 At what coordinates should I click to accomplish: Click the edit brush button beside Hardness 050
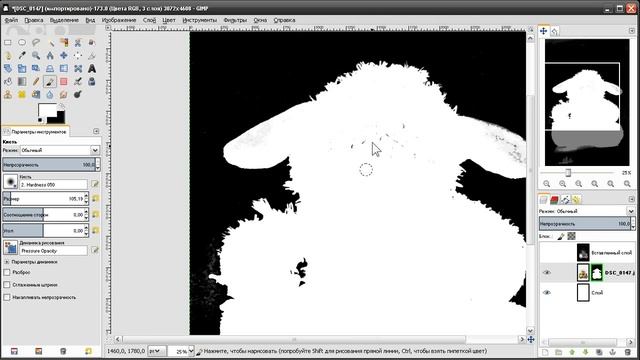95,184
